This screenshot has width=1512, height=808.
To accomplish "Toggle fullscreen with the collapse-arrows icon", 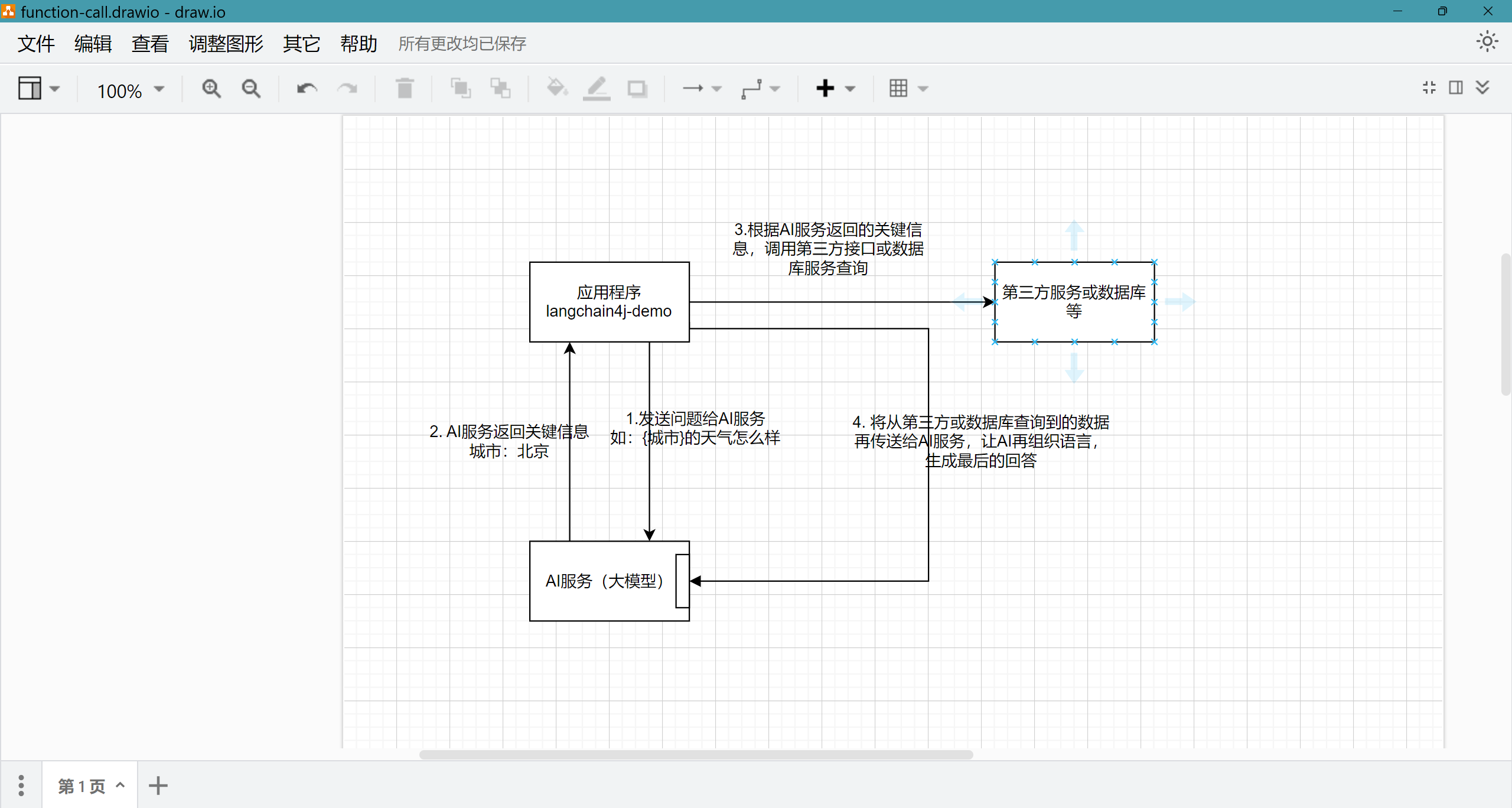I will click(x=1429, y=88).
